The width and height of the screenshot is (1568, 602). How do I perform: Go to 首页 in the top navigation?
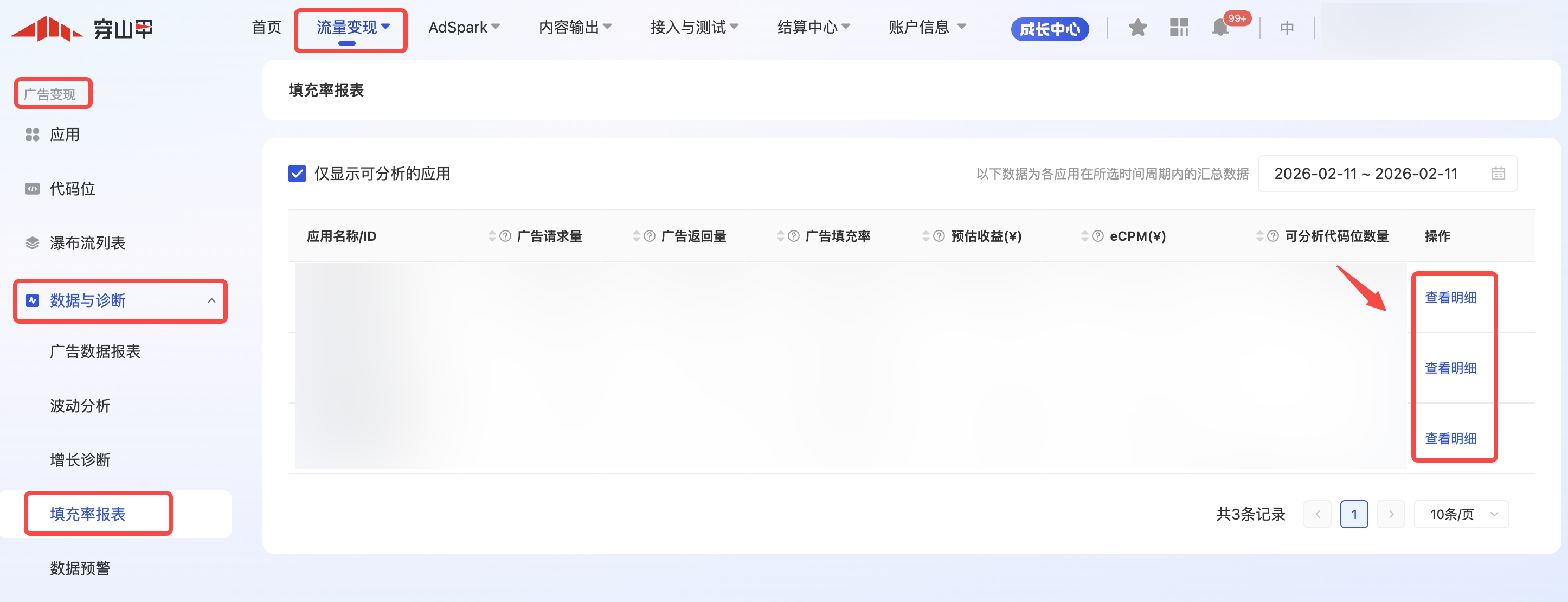click(x=267, y=28)
